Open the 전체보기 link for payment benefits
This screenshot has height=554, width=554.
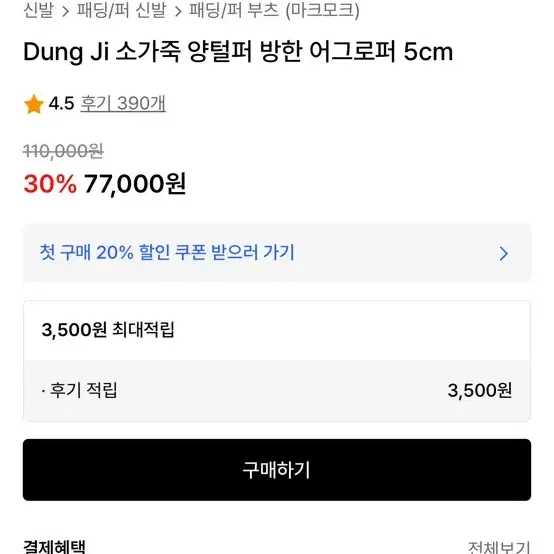(x=499, y=547)
